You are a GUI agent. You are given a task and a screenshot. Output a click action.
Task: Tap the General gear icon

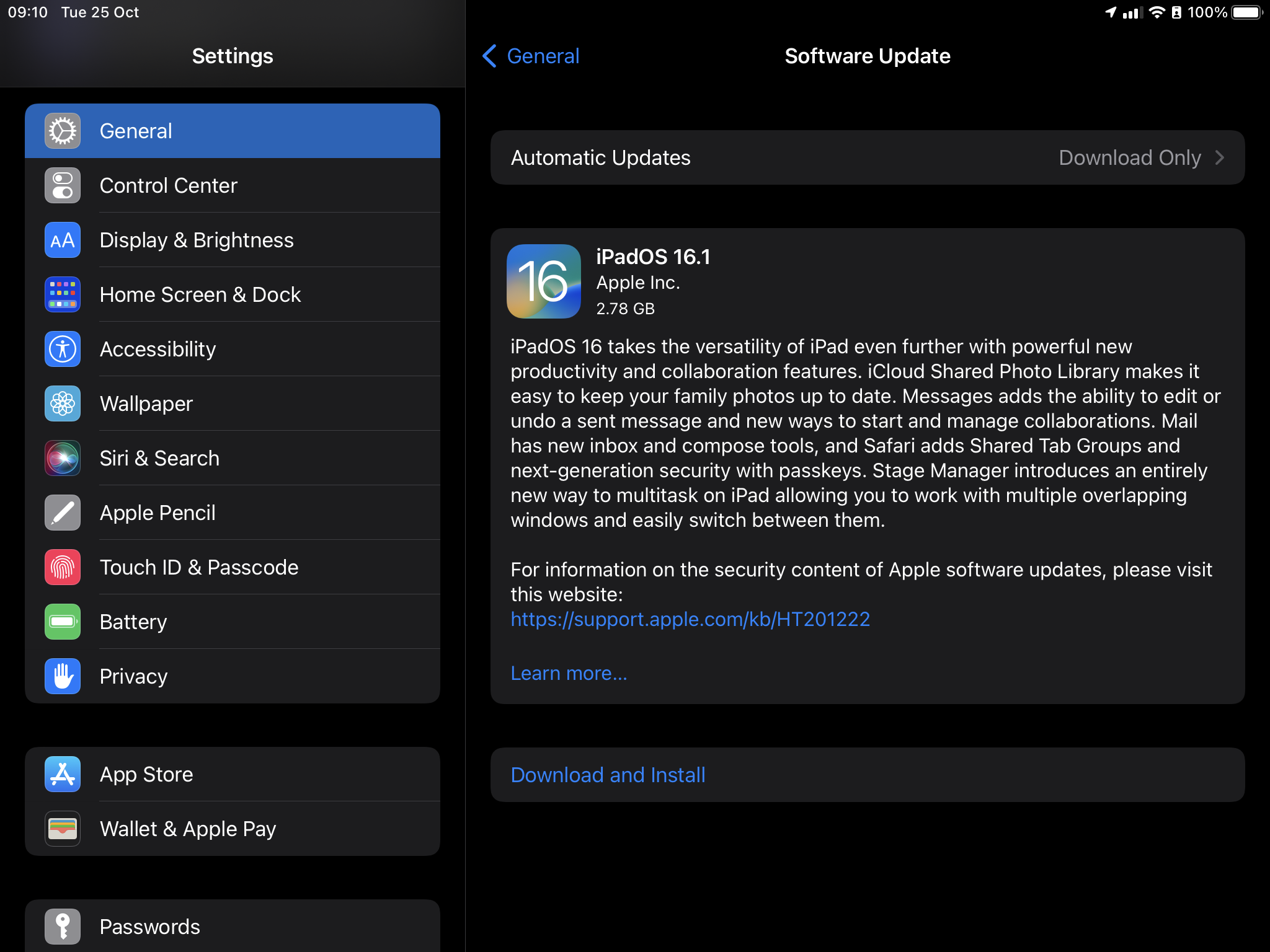[63, 131]
